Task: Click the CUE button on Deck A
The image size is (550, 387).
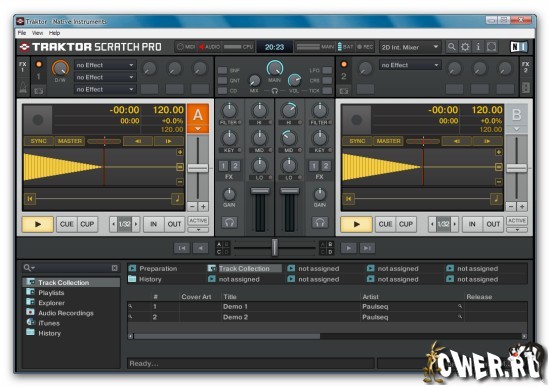Action: [x=67, y=224]
